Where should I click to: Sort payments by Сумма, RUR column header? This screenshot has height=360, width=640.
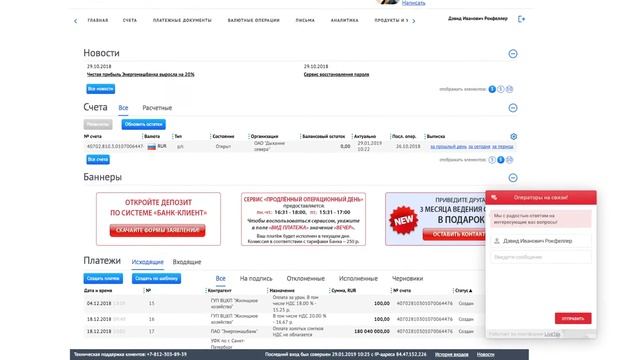coord(345,291)
